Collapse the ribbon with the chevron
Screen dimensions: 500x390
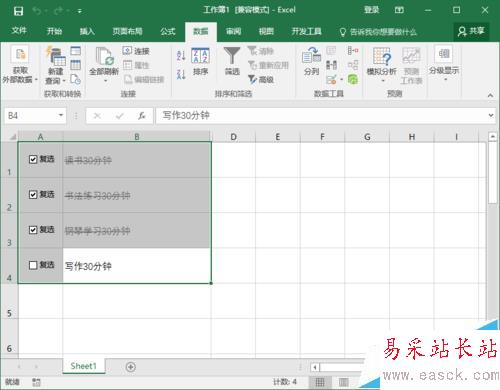pyautogui.click(x=490, y=95)
